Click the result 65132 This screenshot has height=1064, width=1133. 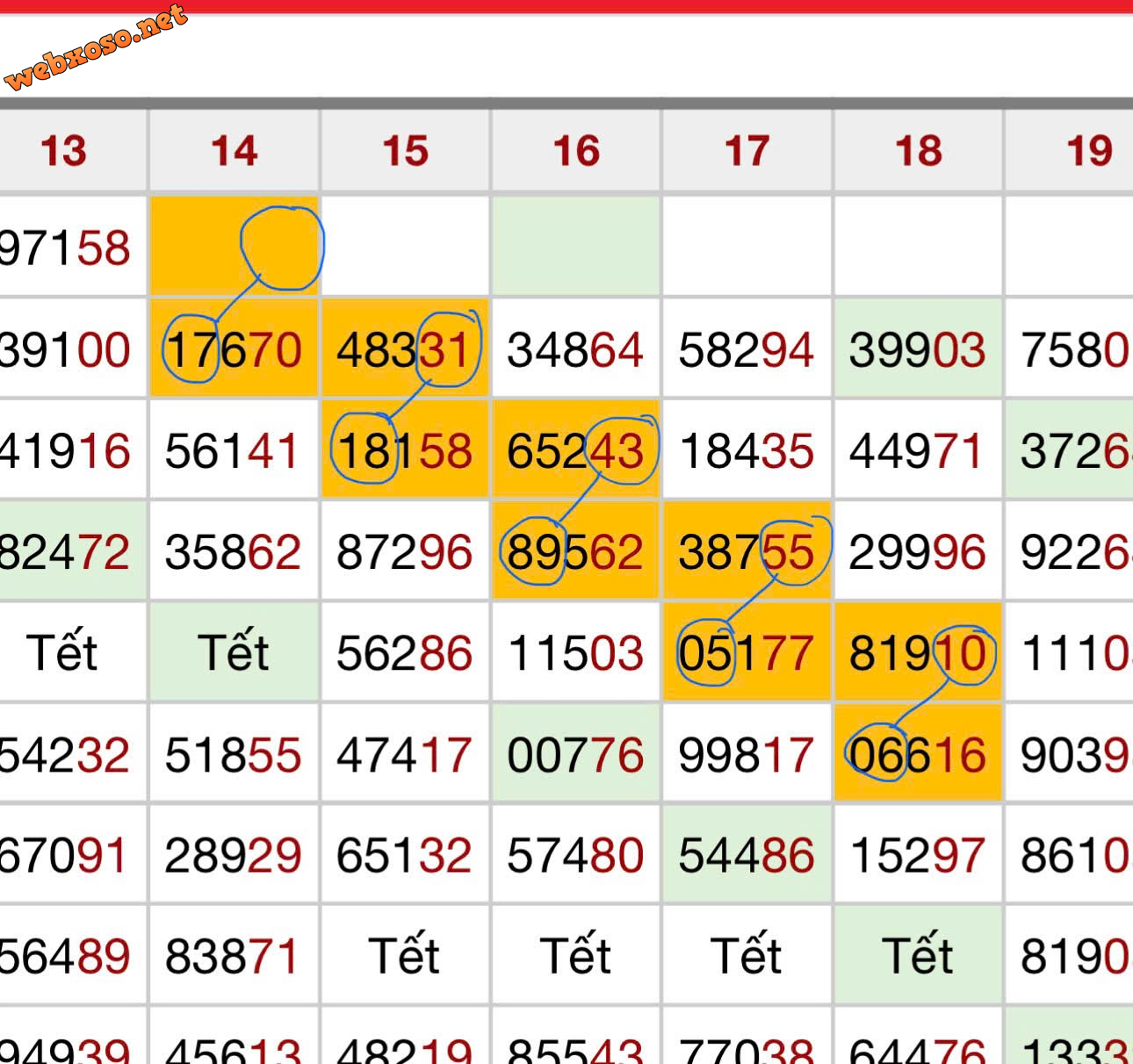(405, 854)
